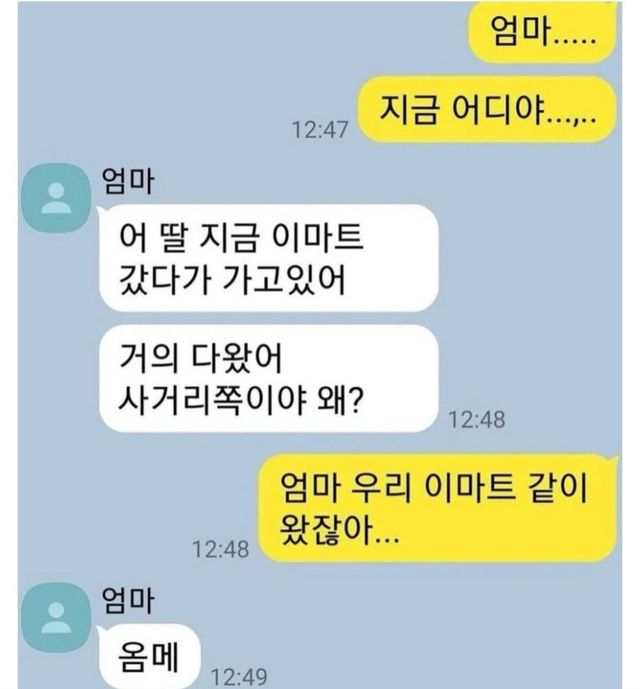Select the yellow '이마트 같이 왔잖아' message
Viewport: 640px width, 689px height.
point(439,508)
